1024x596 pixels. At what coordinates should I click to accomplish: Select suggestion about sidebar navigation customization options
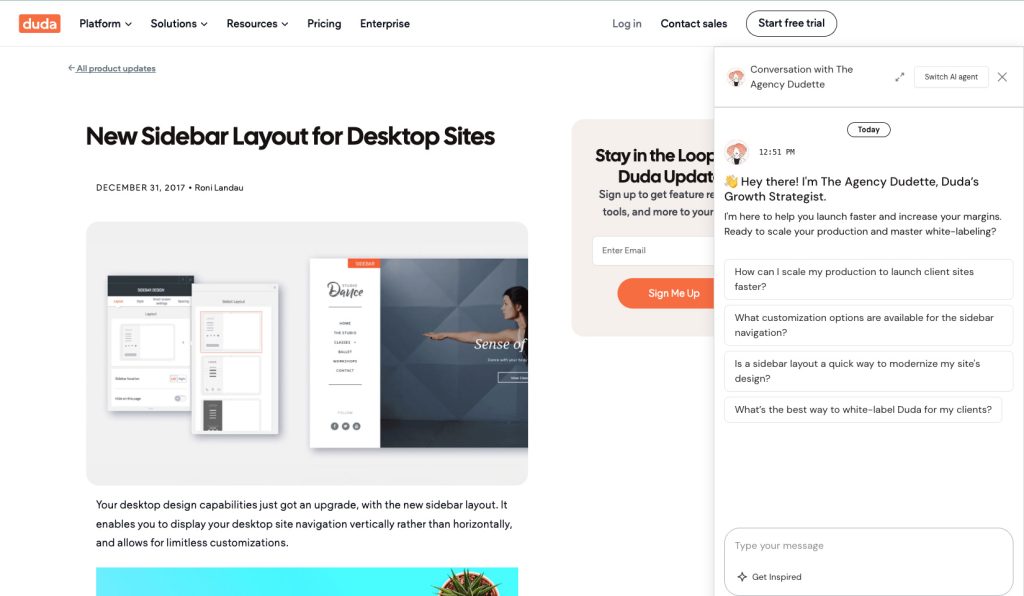click(868, 325)
